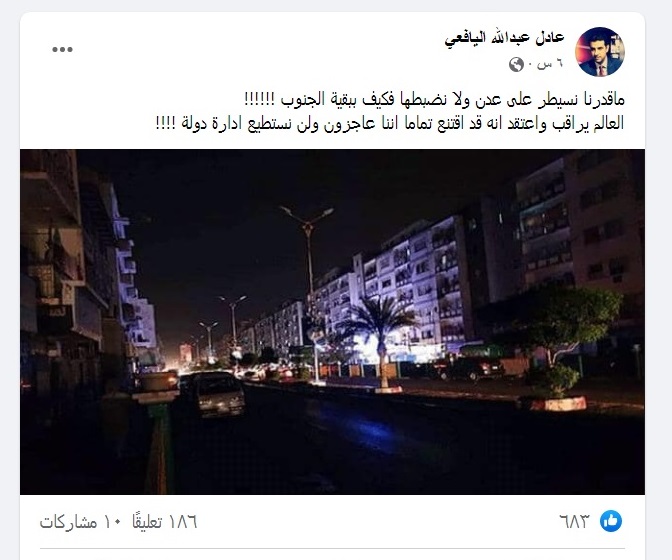Open the three-dot post options menu

coord(63,49)
